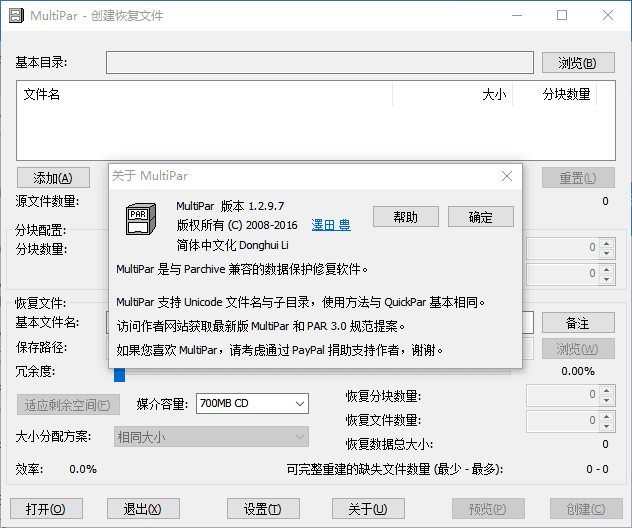
Task: Close the MultiPar main window
Action: click(608, 15)
